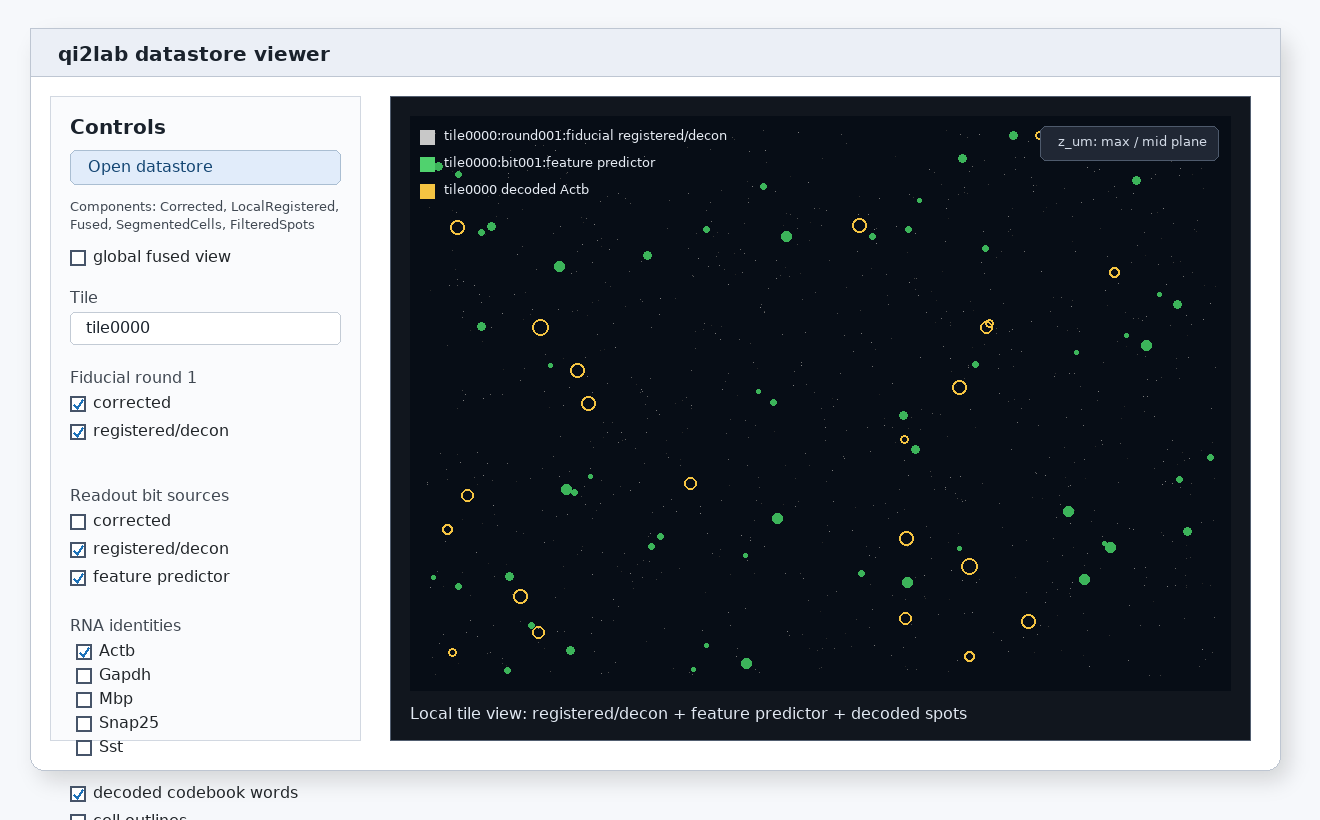Screen dimensions: 1320x820
Task: Uncheck Fiducial round 1 corrected
Action: tap(78, 404)
